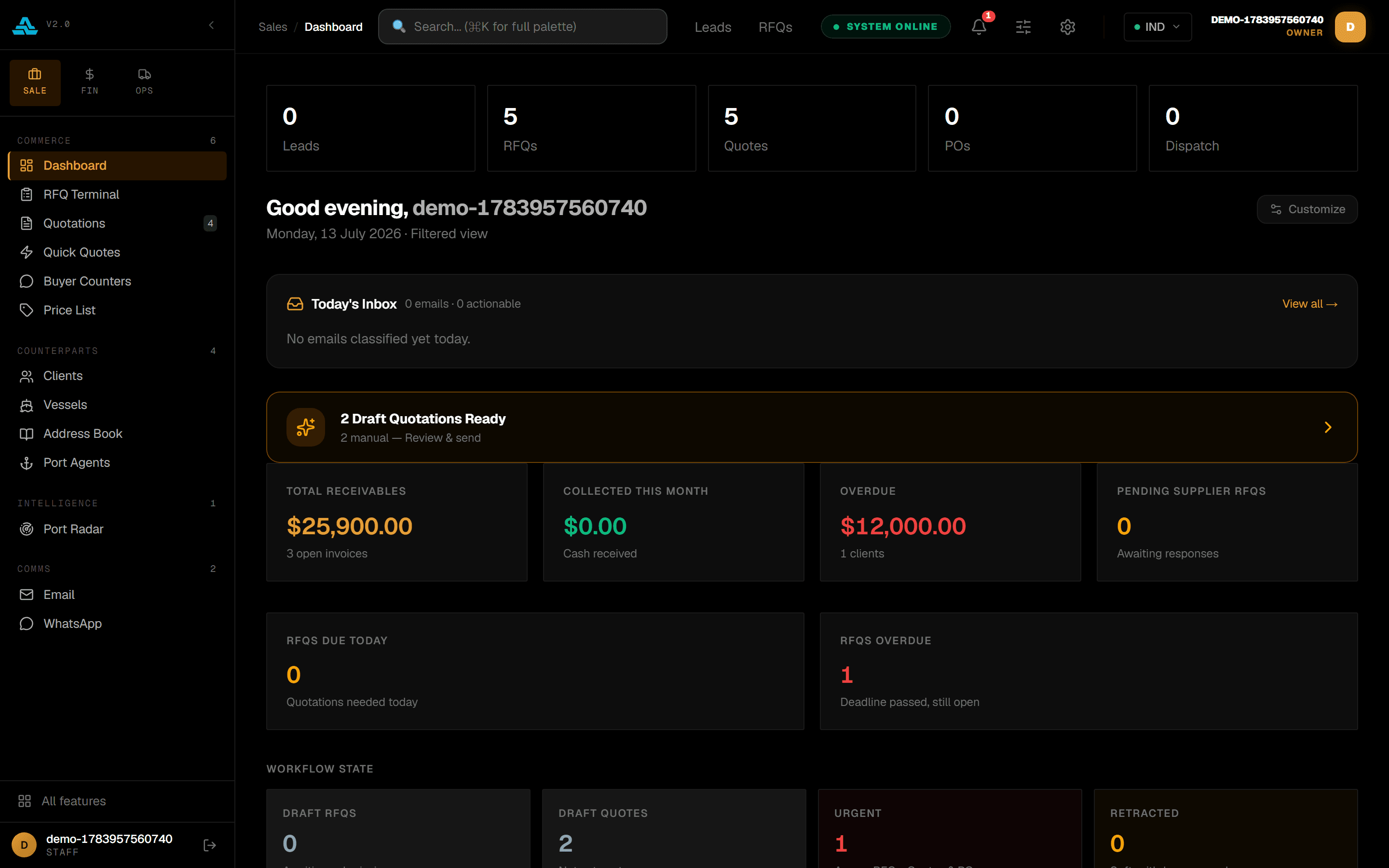Click the Collected This Month $0.00 value

click(x=595, y=527)
